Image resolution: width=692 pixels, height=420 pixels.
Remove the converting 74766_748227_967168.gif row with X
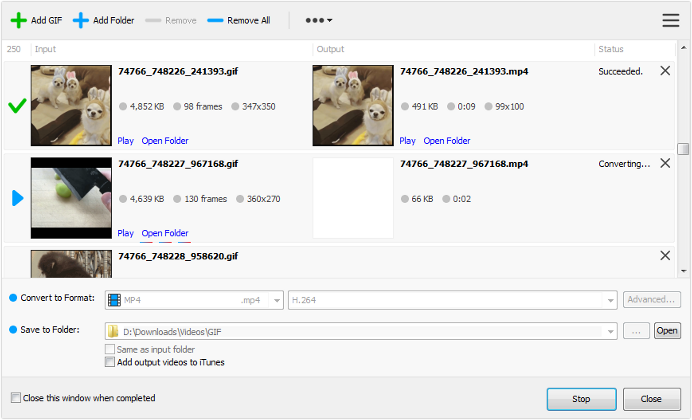pyautogui.click(x=665, y=163)
